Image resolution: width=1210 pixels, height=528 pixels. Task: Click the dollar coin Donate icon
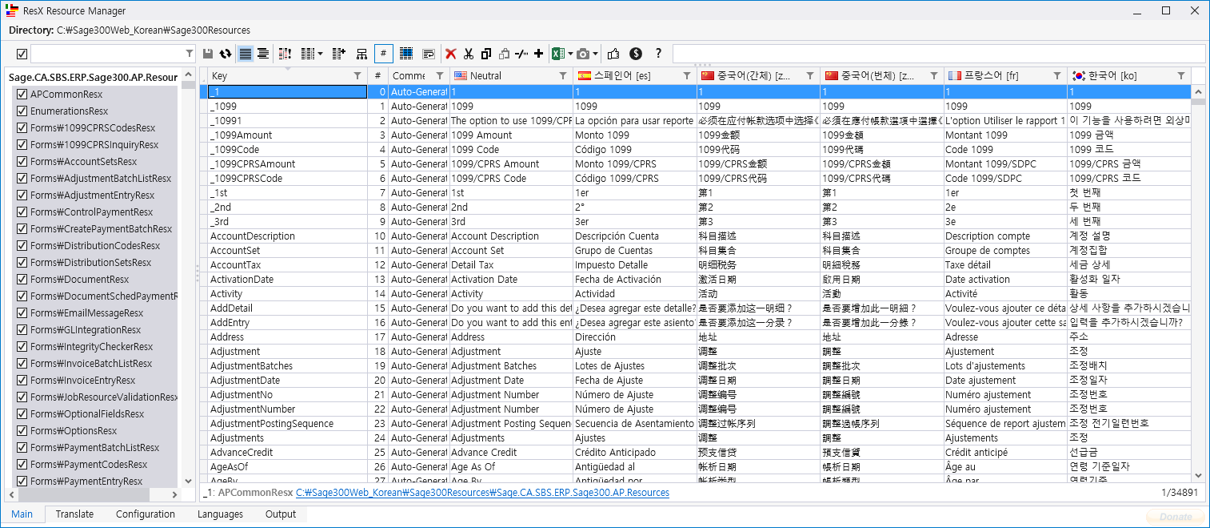click(x=635, y=54)
